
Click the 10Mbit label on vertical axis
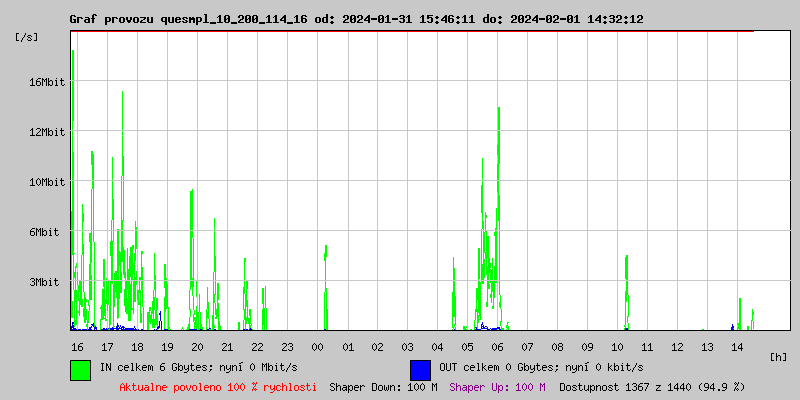[47, 182]
